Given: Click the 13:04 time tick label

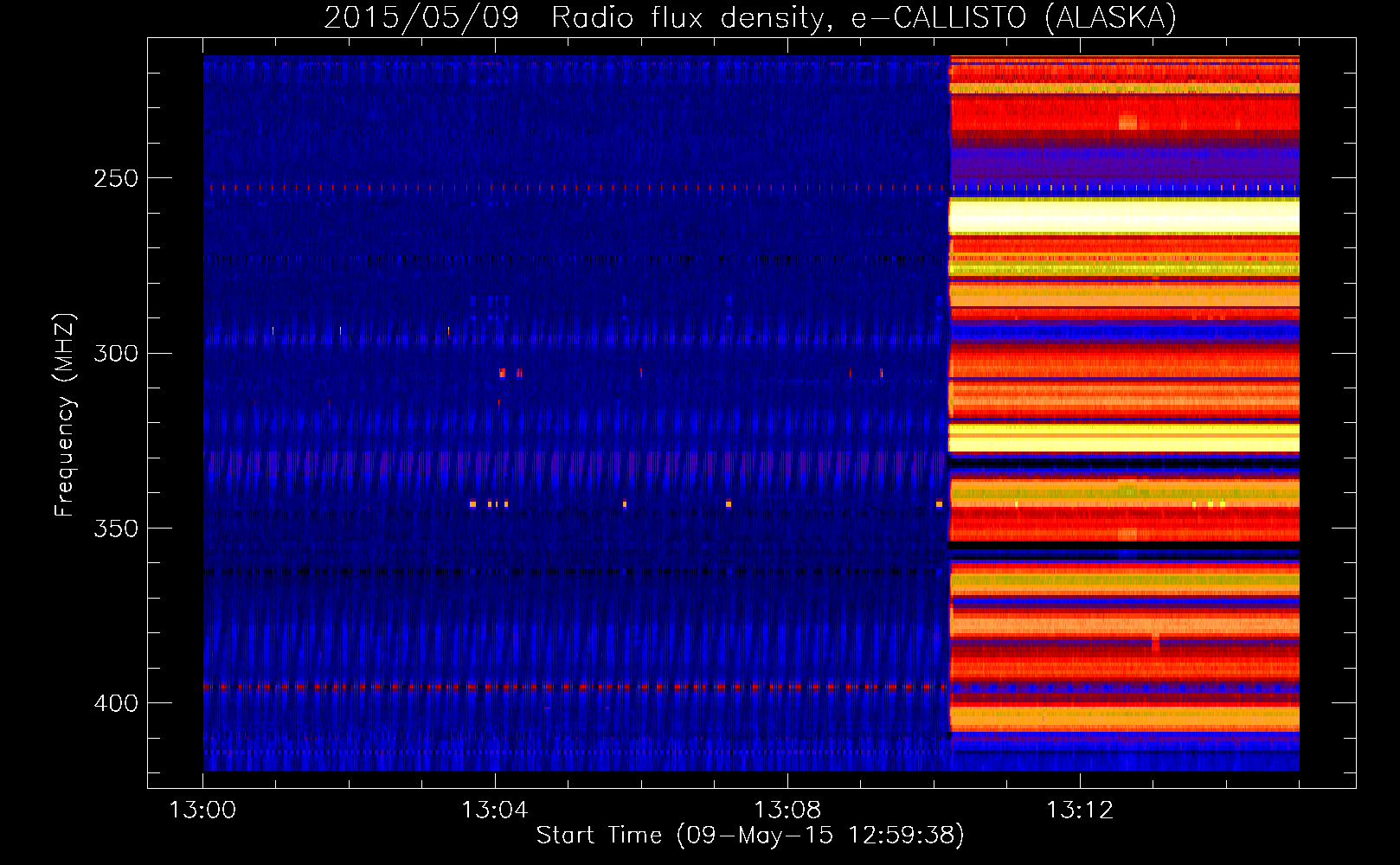Looking at the screenshot, I should point(495,811).
